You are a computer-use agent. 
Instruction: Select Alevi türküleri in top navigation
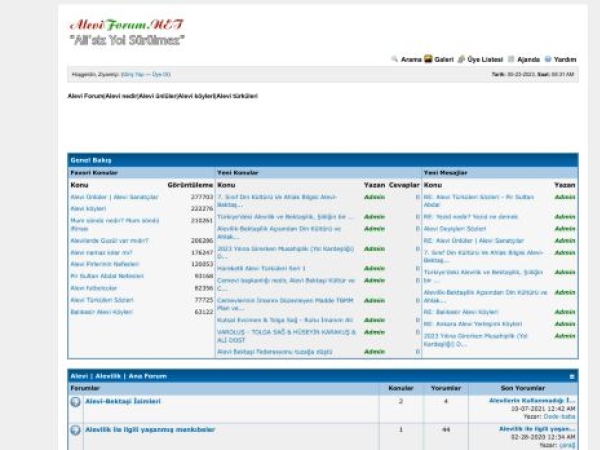[x=235, y=96]
